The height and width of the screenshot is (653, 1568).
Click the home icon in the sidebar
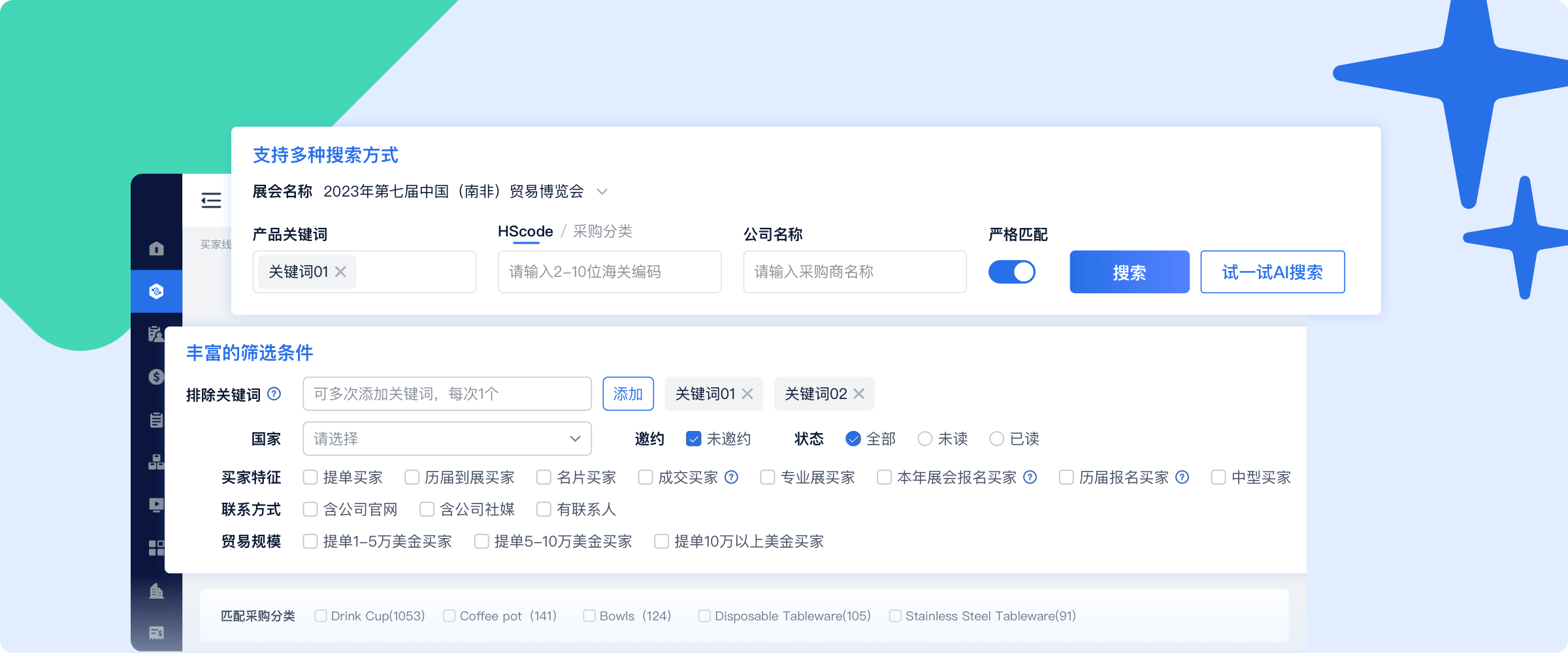pyautogui.click(x=156, y=249)
